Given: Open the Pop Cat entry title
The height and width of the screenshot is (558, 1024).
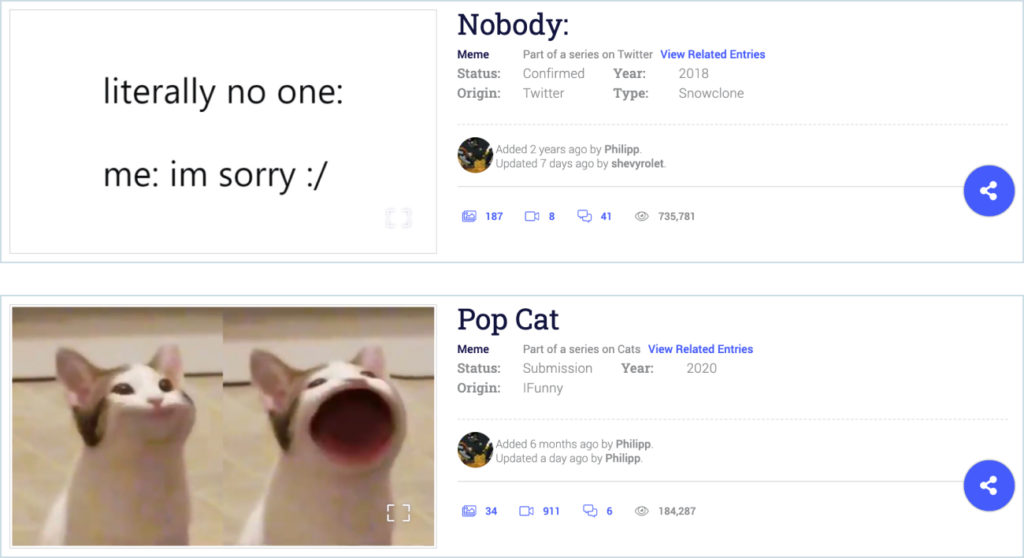Looking at the screenshot, I should [508, 320].
